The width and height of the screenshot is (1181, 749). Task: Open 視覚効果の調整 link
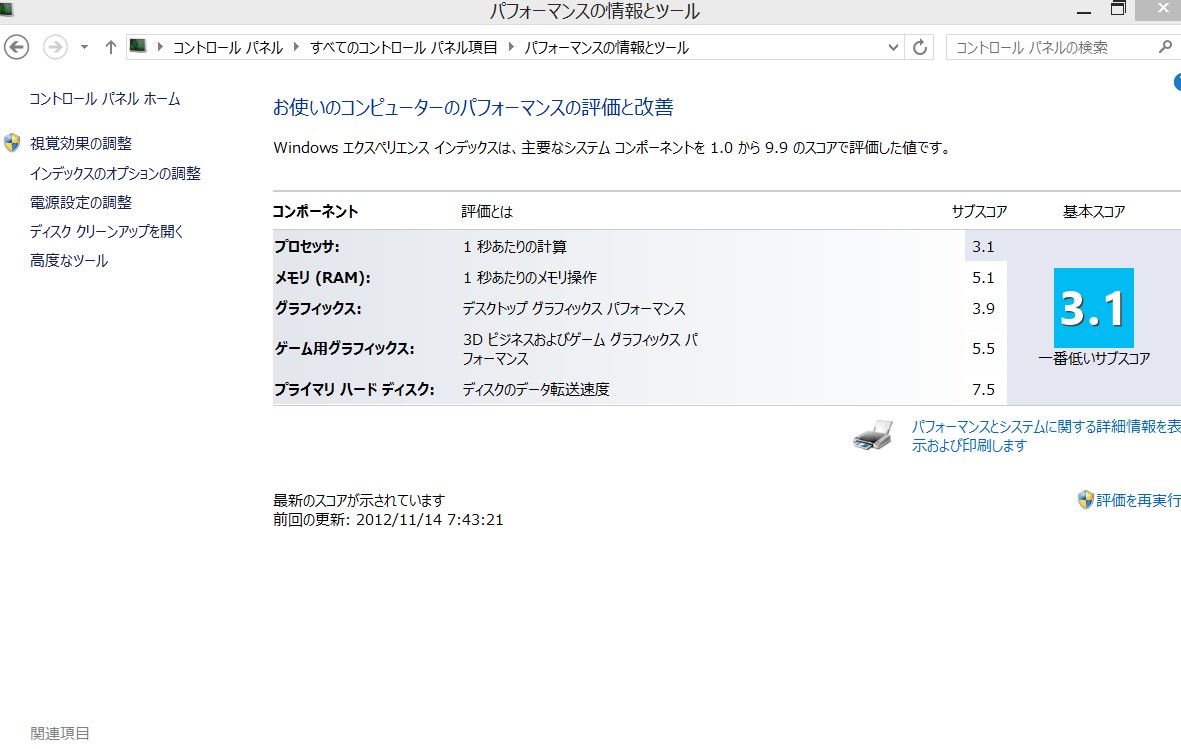(x=81, y=143)
